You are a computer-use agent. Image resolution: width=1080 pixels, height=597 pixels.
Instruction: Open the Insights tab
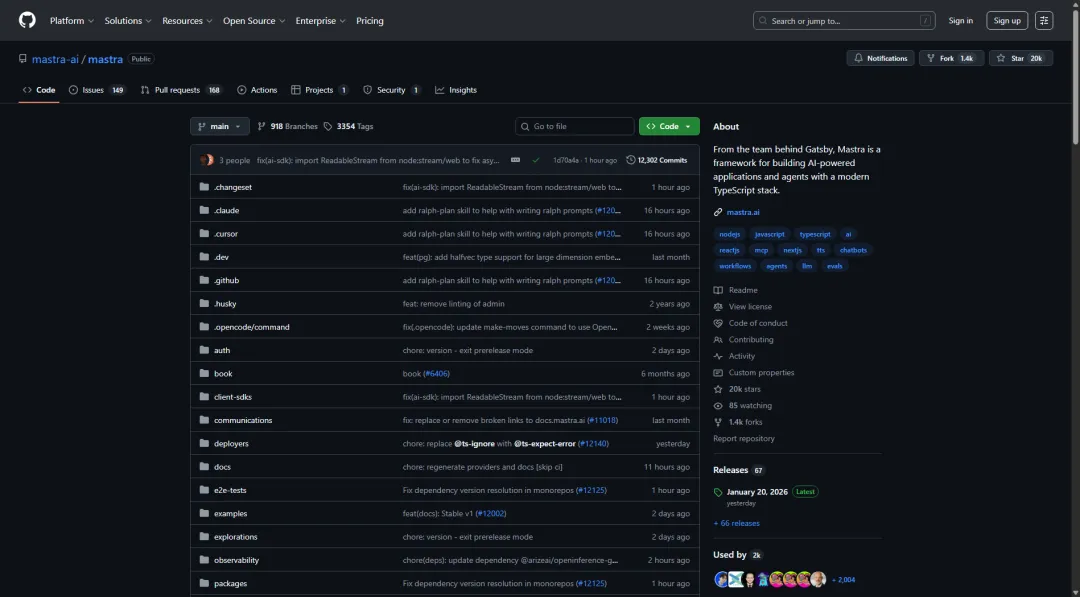[x=456, y=90]
